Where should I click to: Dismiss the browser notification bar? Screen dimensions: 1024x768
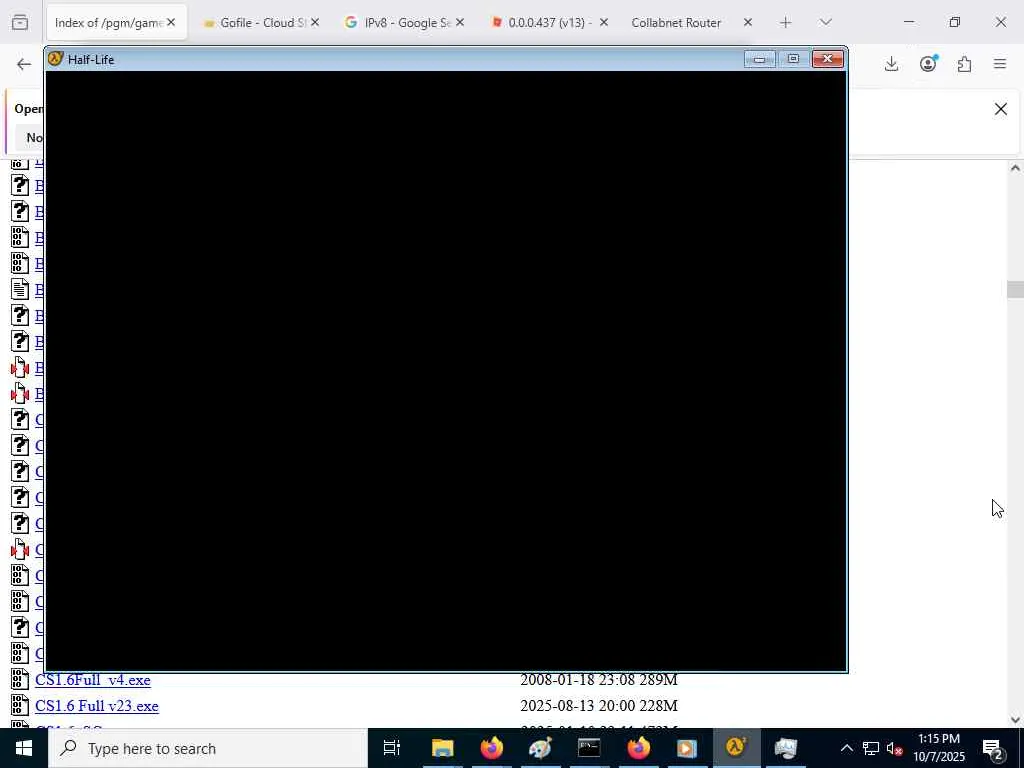[x=1000, y=109]
